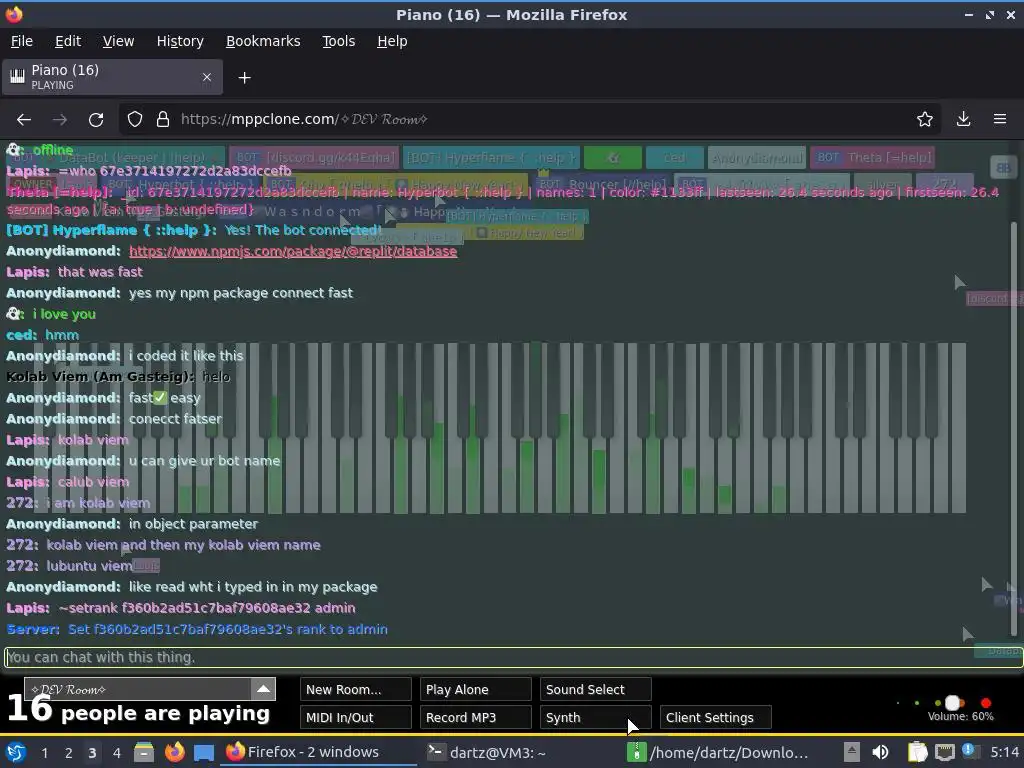Switch to the dartz@VM3 terminal window
This screenshot has height=768, width=1024.
coord(487,752)
